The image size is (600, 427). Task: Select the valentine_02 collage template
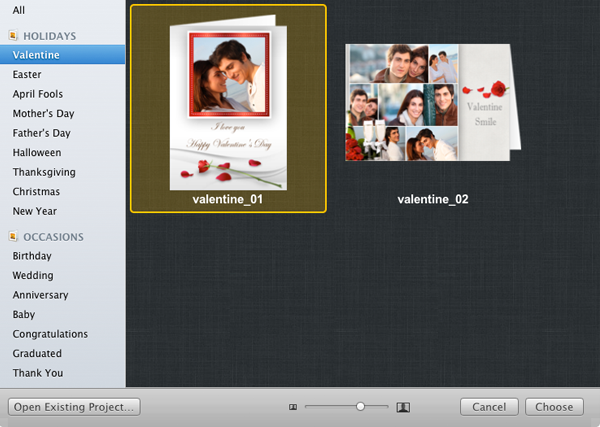pyautogui.click(x=432, y=103)
